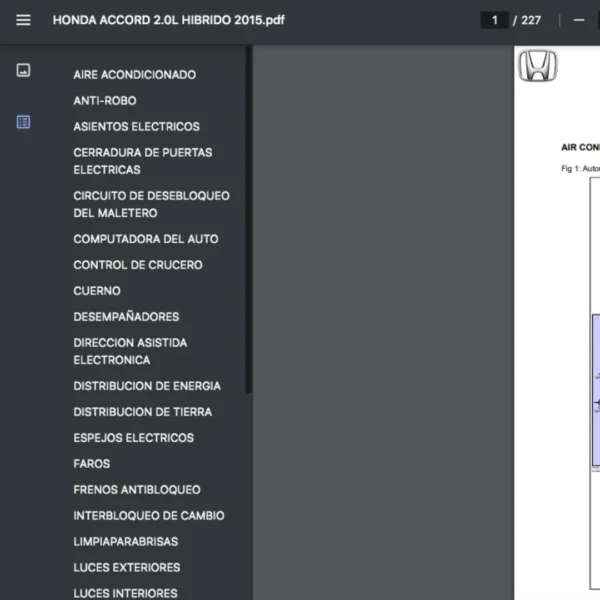The height and width of the screenshot is (600, 600).
Task: Select DISTRIBUCION DE TIERRA entry
Action: pyautogui.click(x=142, y=412)
